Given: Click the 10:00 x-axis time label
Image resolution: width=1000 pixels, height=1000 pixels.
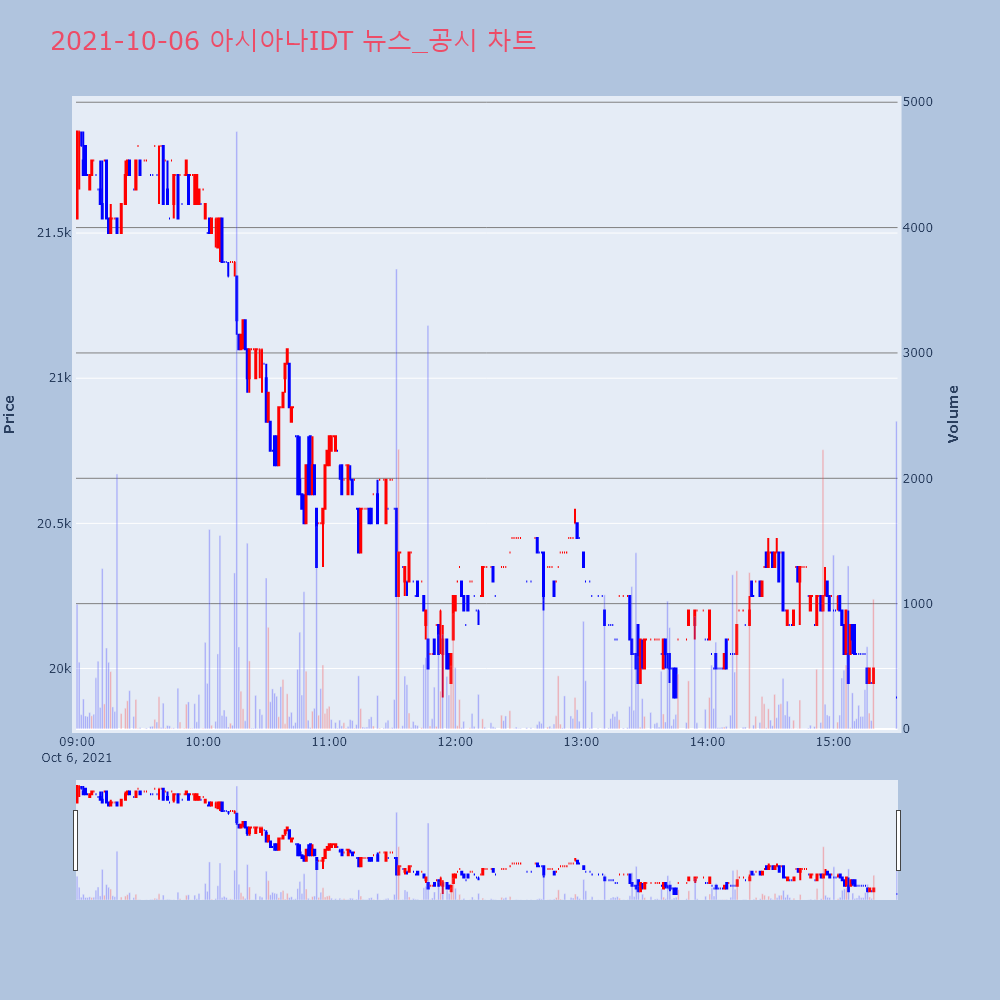Looking at the screenshot, I should 203,742.
